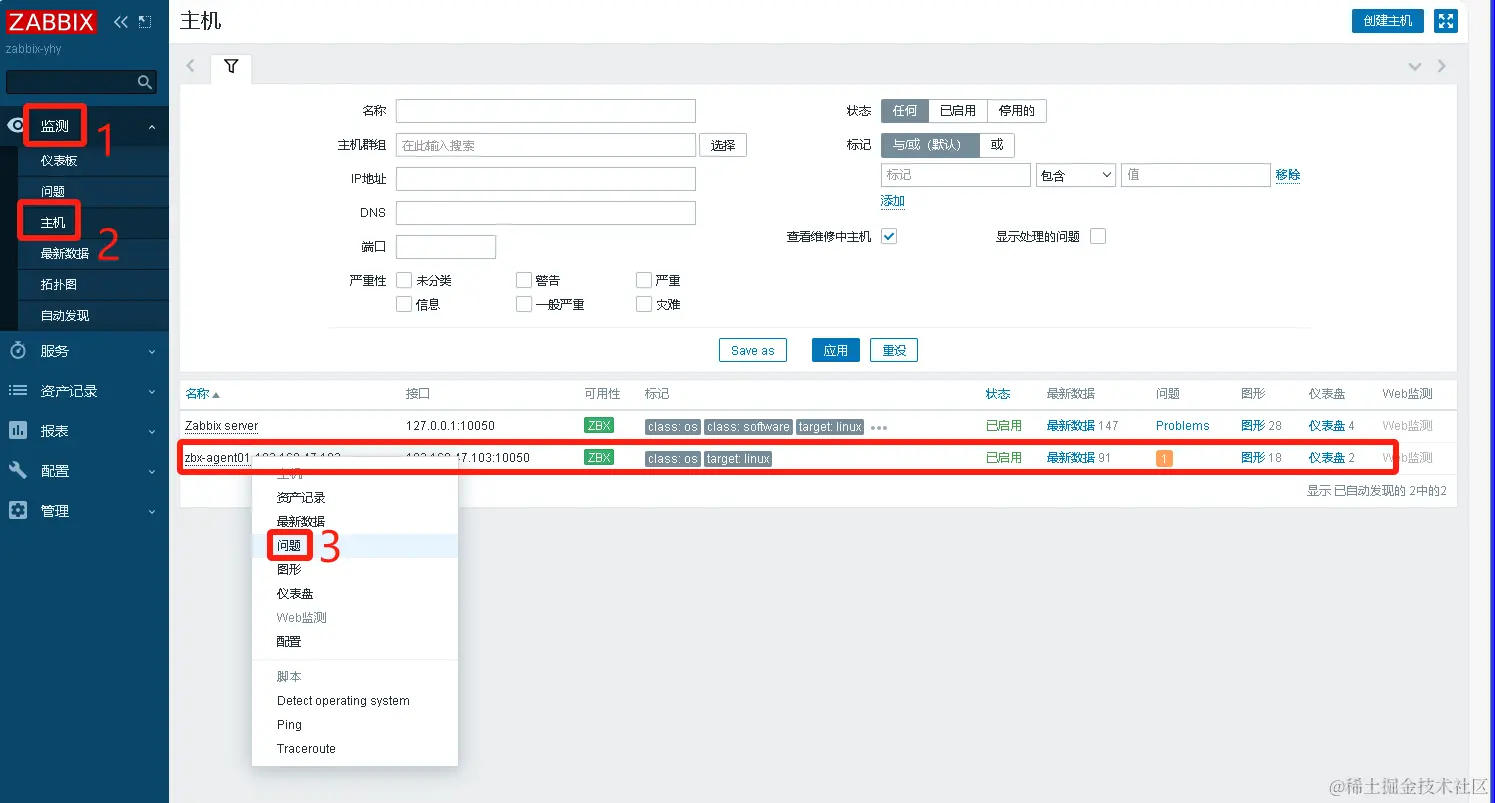The width and height of the screenshot is (1495, 803).
Task: Choose Traceroute in context menu
Action: pos(355,749)
